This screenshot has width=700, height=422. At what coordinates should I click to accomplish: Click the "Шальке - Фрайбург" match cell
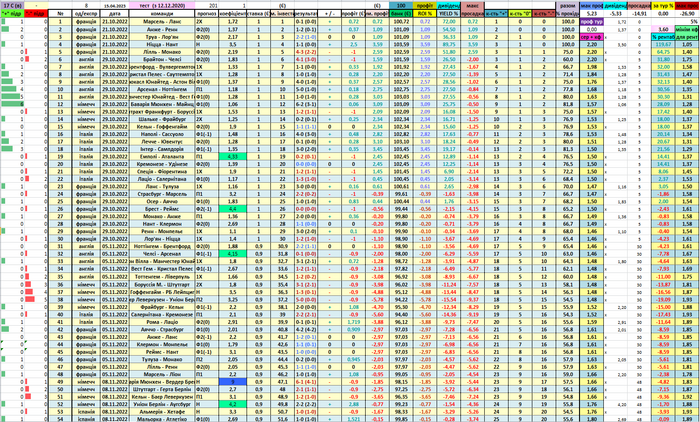click(162, 119)
